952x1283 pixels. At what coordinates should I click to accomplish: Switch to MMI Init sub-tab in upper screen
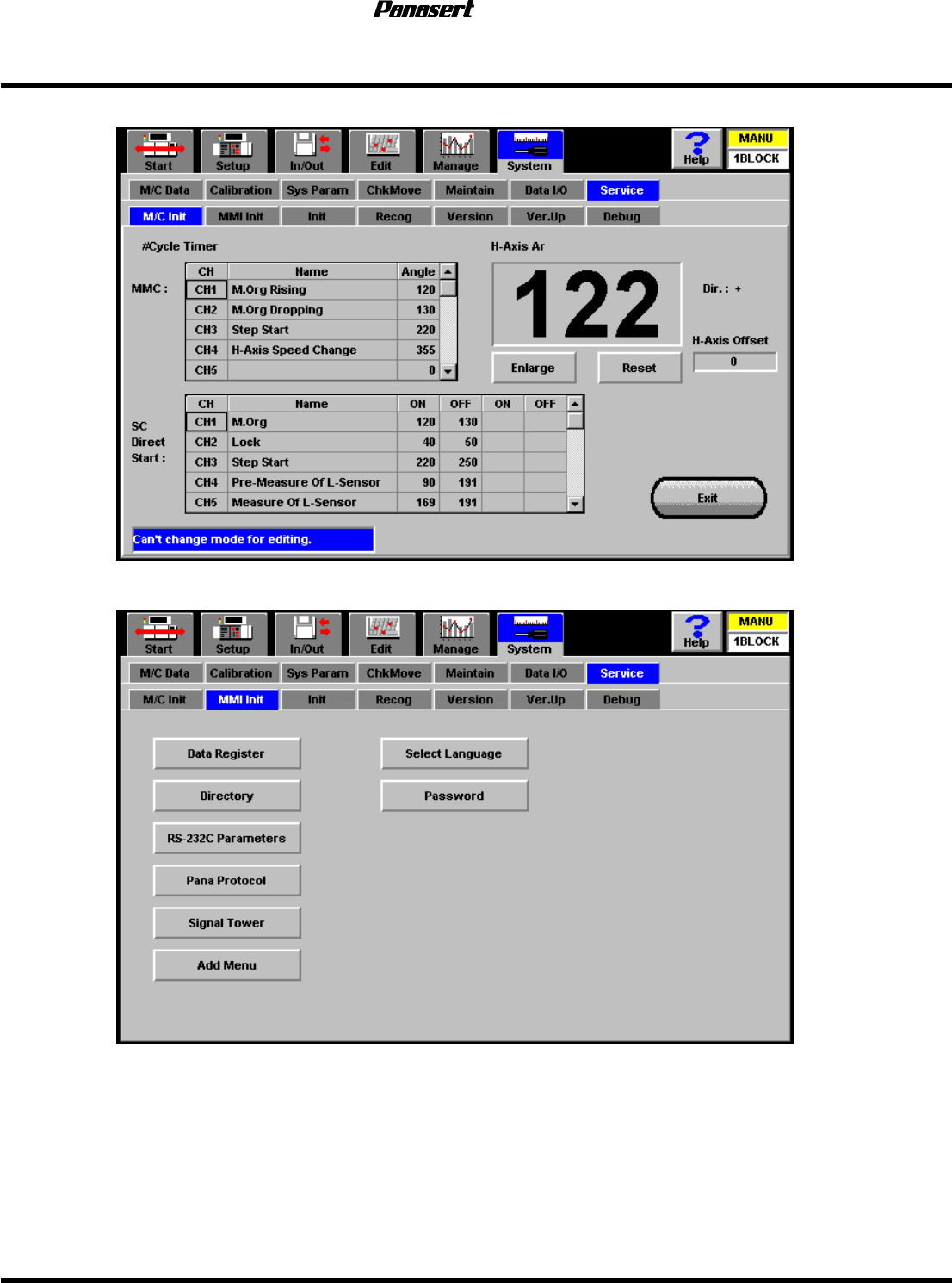(241, 217)
